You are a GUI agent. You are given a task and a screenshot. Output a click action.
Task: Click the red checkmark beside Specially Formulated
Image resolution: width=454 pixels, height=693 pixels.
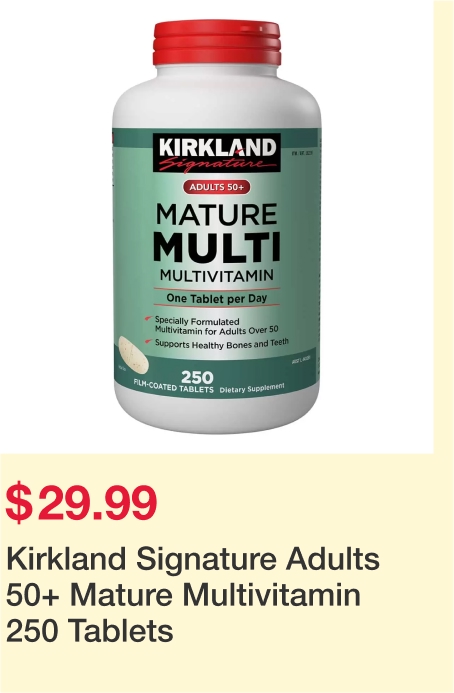click(x=149, y=318)
